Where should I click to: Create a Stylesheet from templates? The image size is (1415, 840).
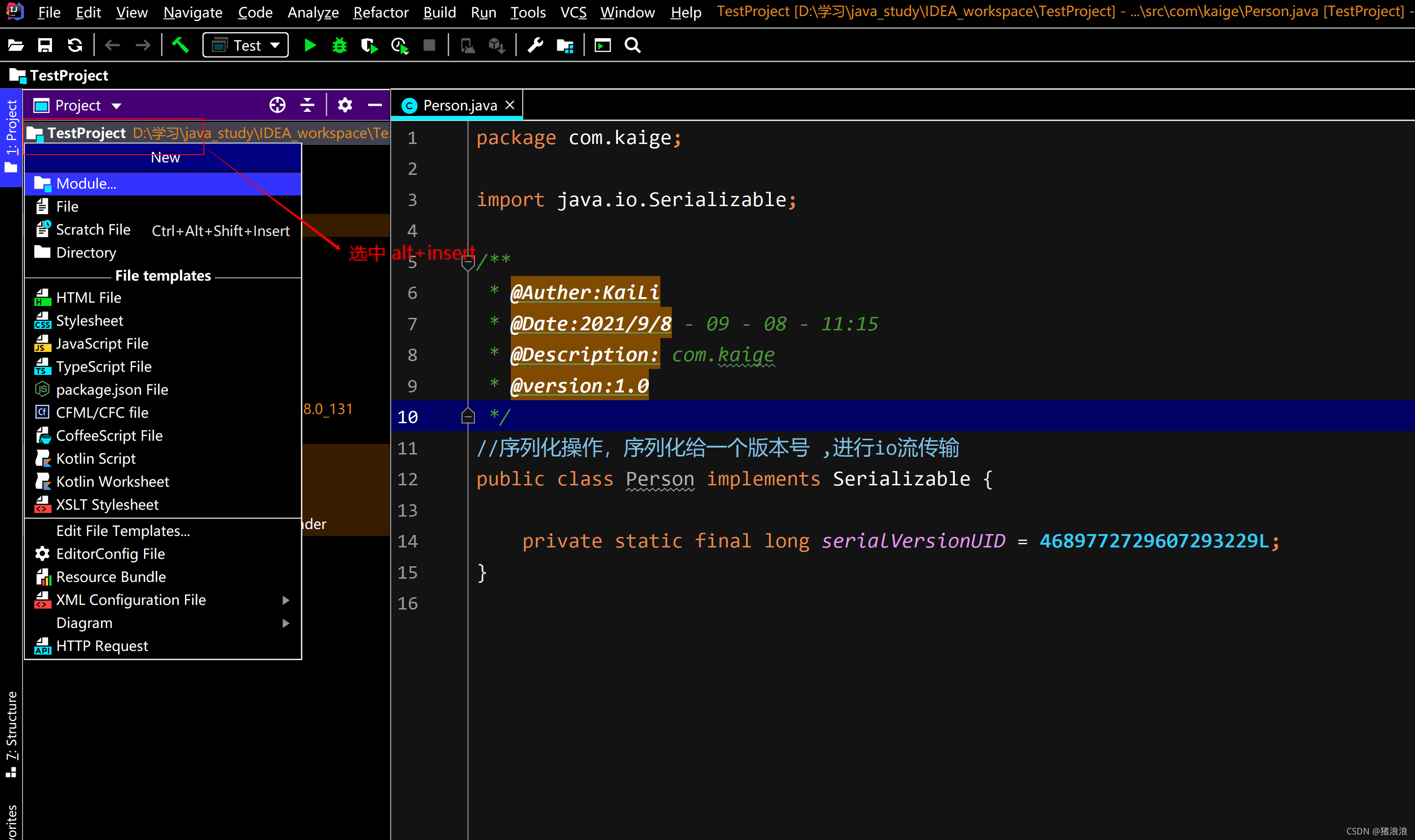(x=163, y=320)
